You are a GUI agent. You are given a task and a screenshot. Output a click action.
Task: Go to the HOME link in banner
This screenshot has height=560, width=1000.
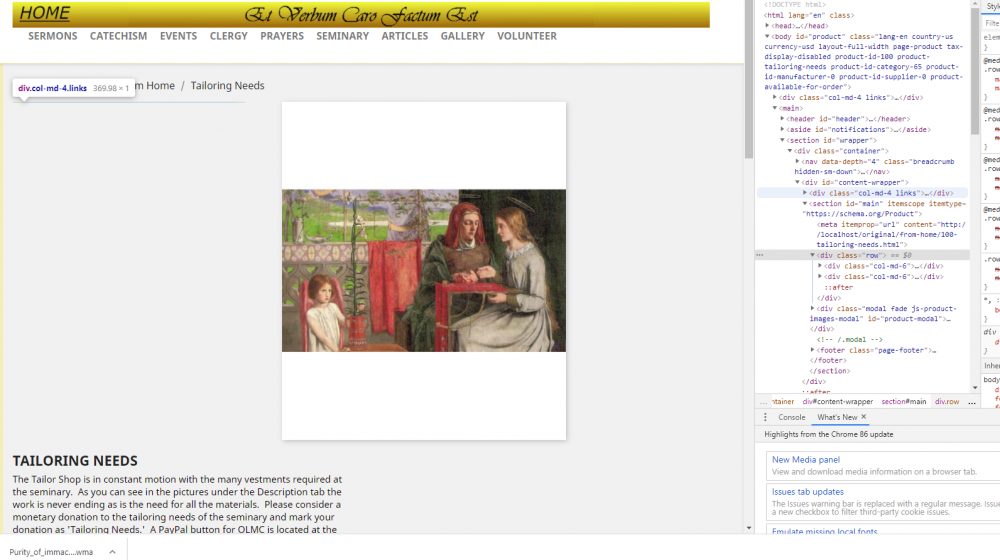[45, 13]
